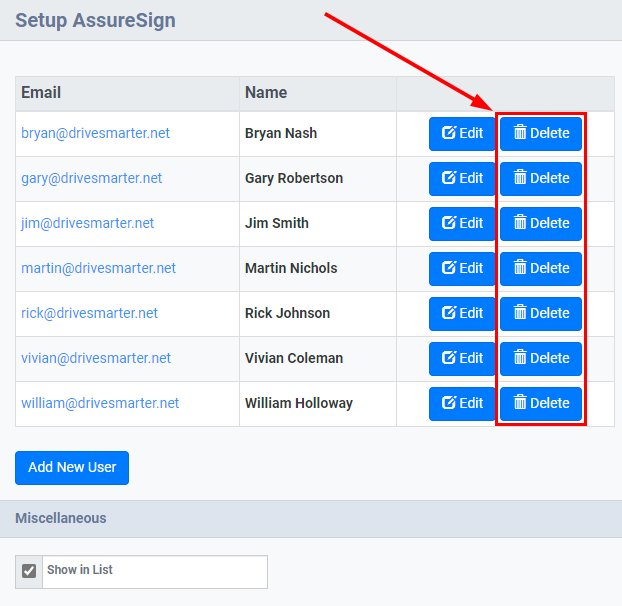Click trash icon for Vivian Coleman
This screenshot has height=606, width=622.
520,357
